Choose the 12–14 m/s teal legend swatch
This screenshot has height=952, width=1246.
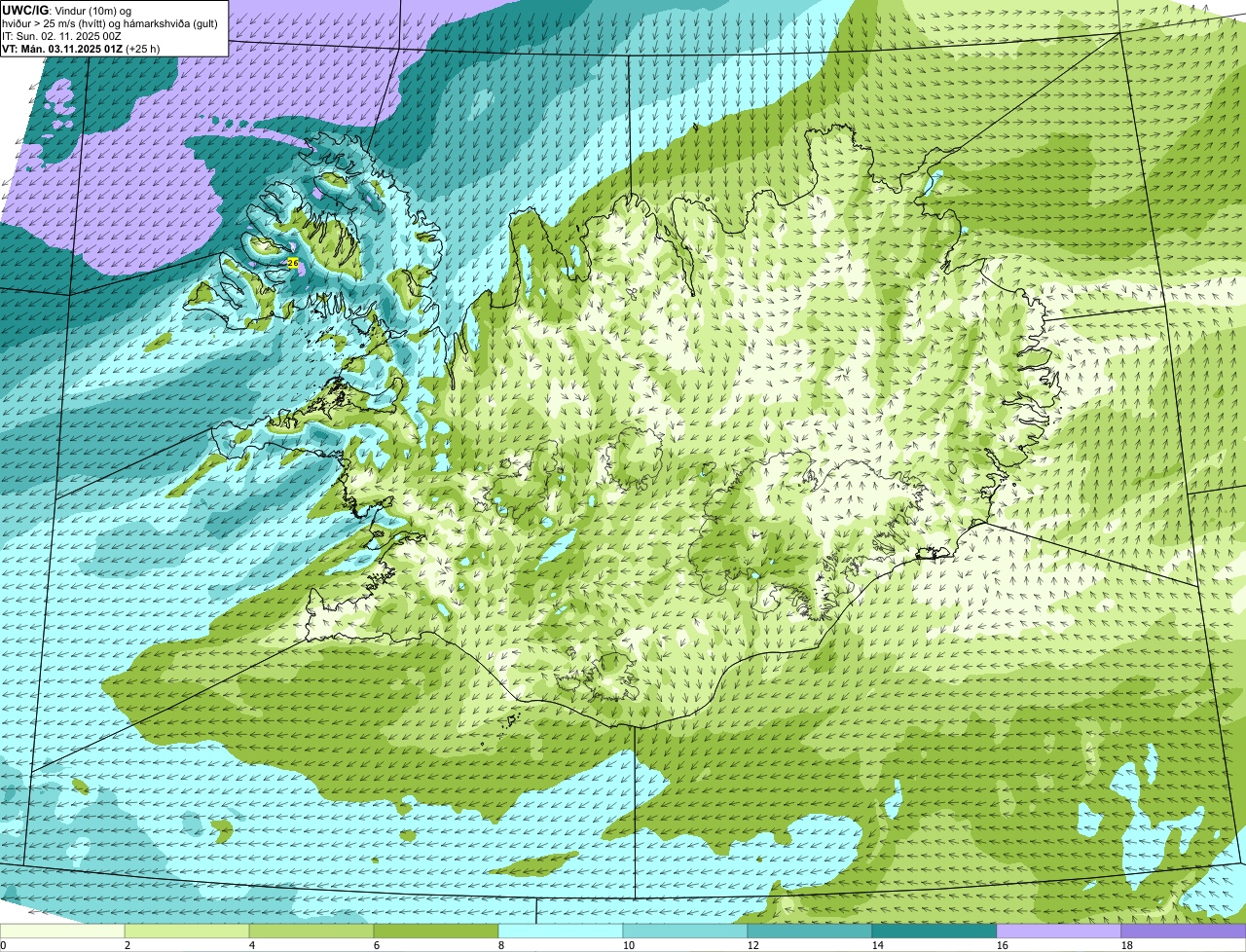pyautogui.click(x=810, y=931)
